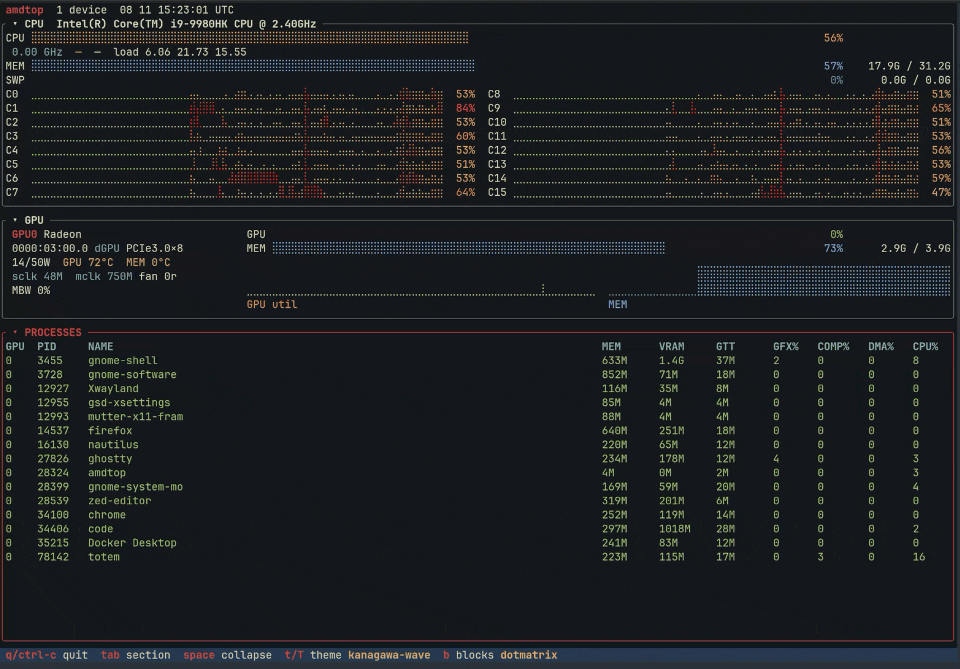960x669 pixels.
Task: Click the q/ctrl-c quit shortcut
Action: coord(47,655)
